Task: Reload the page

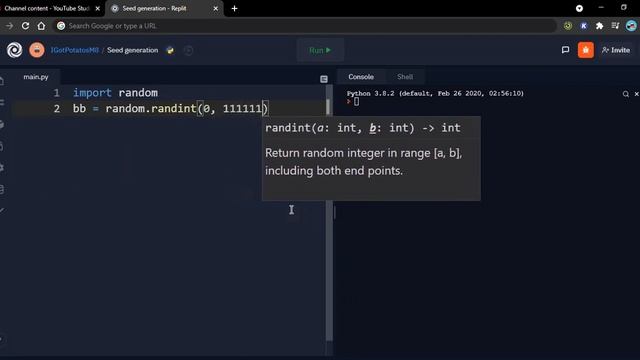Action: click(25, 26)
